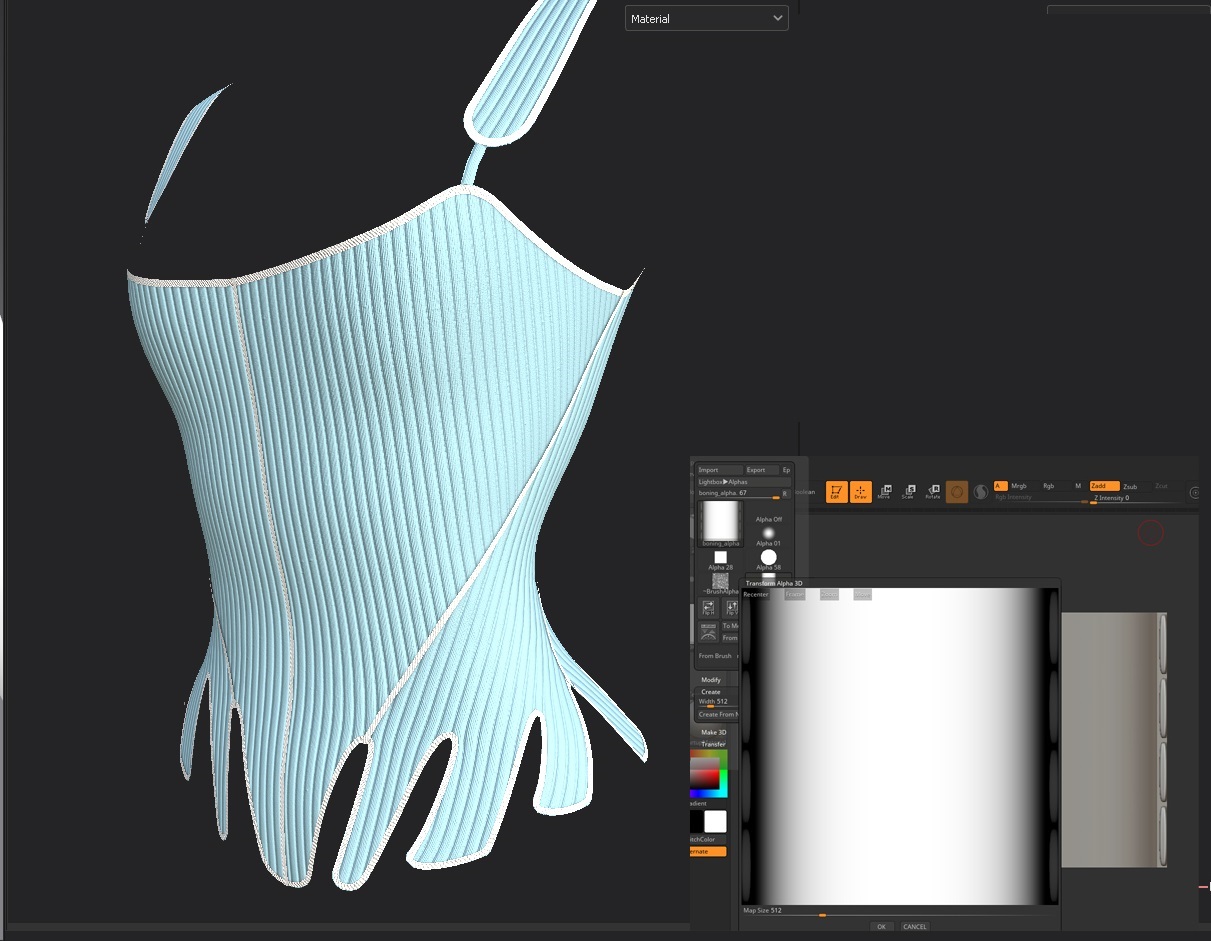Switch to the Rotate transform tool
Screen dimensions: 1211x941
click(932, 492)
